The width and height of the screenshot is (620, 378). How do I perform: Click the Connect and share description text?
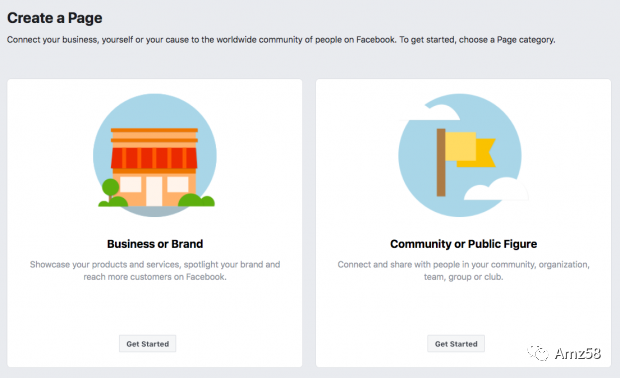[x=463, y=270]
